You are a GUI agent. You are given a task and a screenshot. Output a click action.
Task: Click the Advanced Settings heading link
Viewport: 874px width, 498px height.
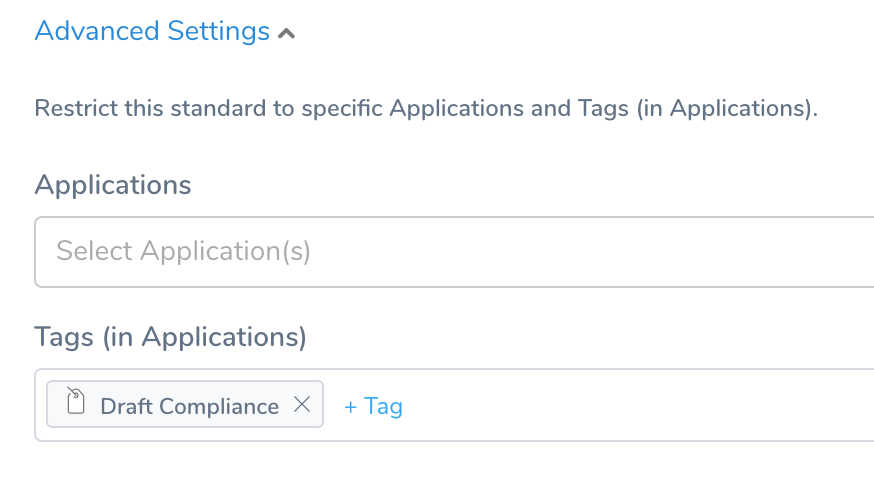pos(152,31)
